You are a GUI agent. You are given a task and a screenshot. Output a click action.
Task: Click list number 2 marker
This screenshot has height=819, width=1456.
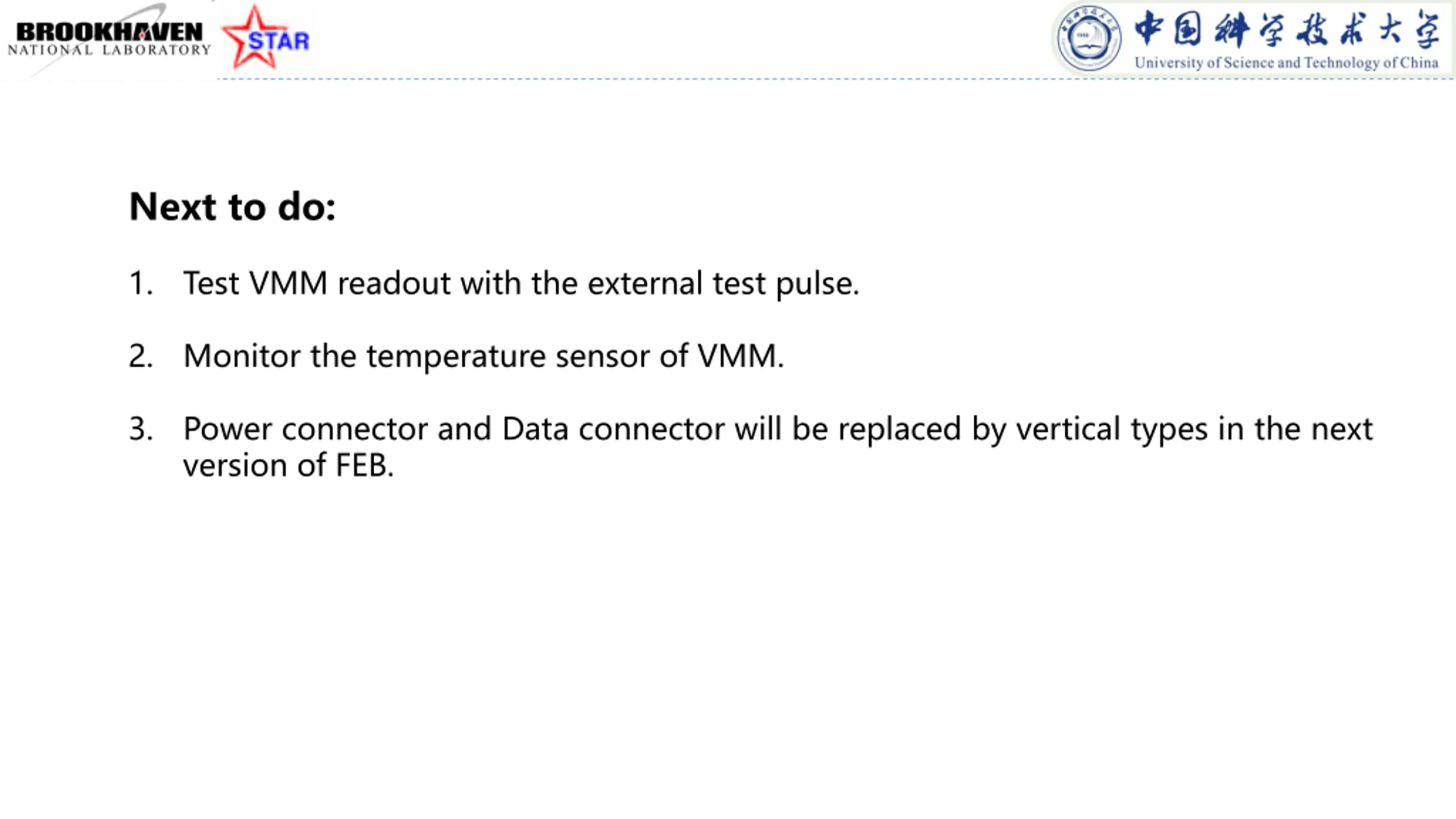[141, 356]
